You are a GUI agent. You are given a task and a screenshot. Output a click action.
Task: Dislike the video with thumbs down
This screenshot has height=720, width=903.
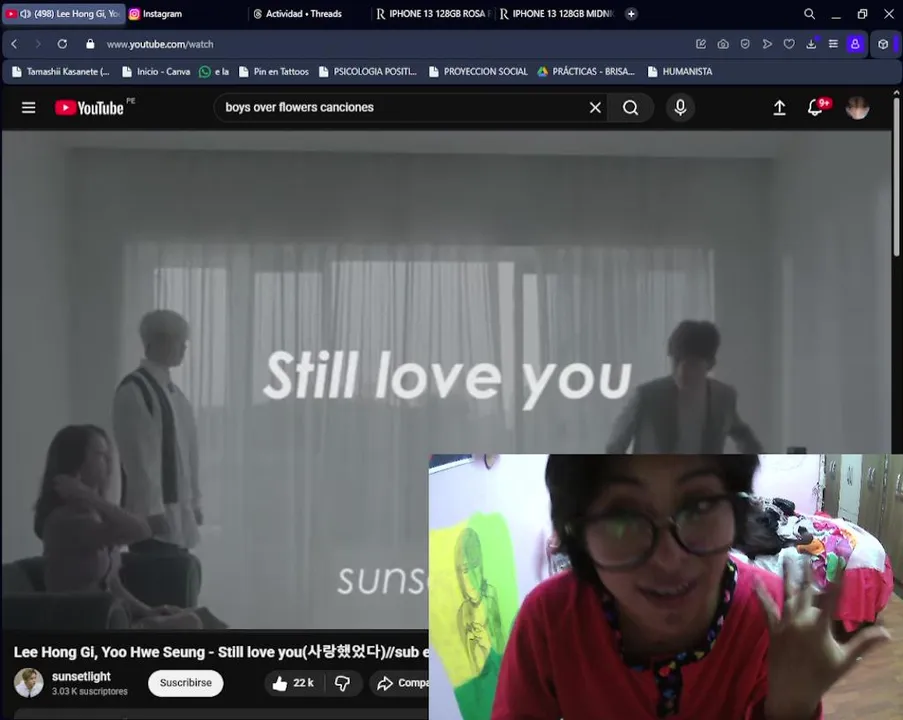click(x=343, y=683)
